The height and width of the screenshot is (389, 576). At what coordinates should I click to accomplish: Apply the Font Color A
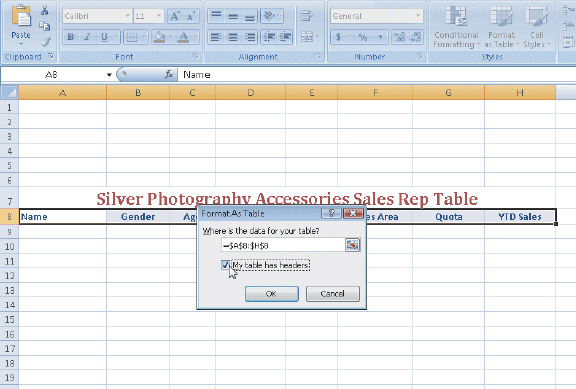point(183,37)
